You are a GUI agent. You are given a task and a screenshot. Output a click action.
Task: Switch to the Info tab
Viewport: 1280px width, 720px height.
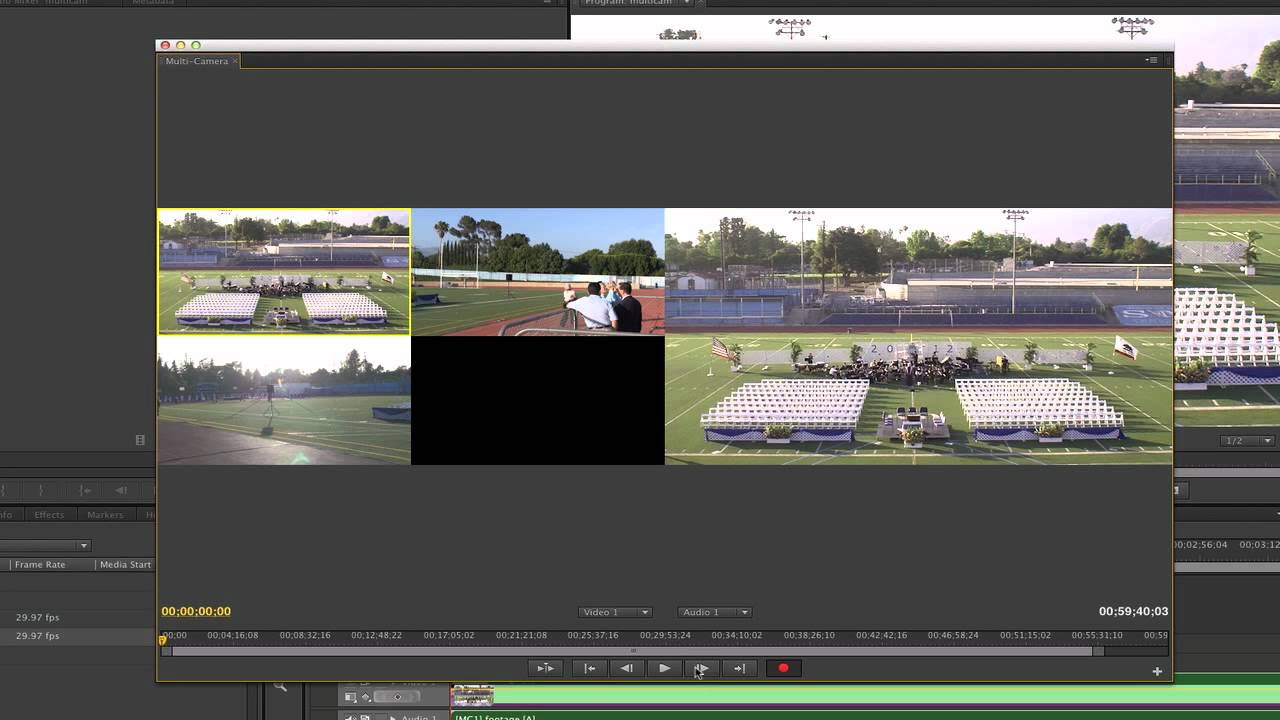[6, 515]
